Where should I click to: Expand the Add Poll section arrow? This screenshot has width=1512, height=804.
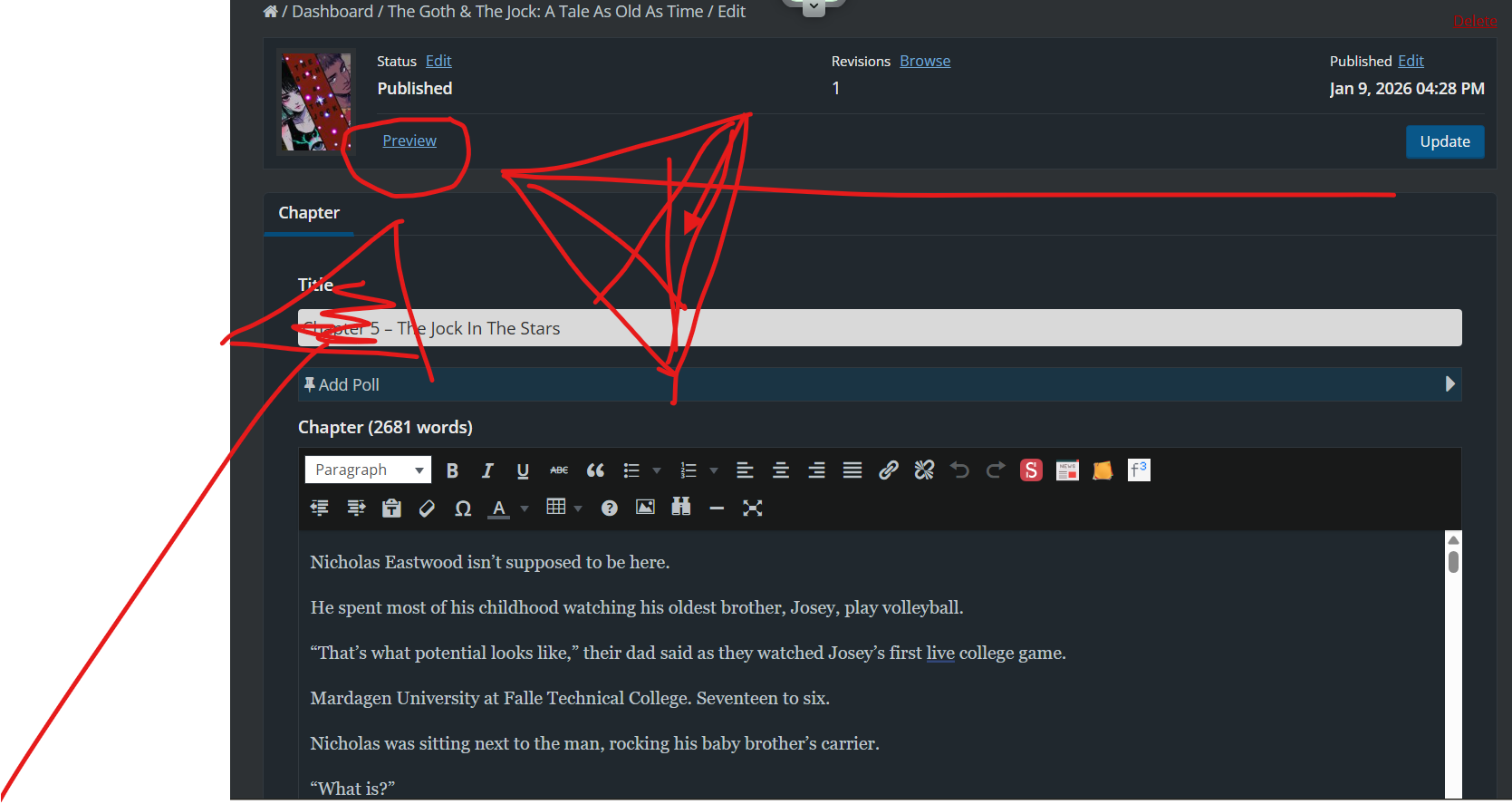(1449, 384)
